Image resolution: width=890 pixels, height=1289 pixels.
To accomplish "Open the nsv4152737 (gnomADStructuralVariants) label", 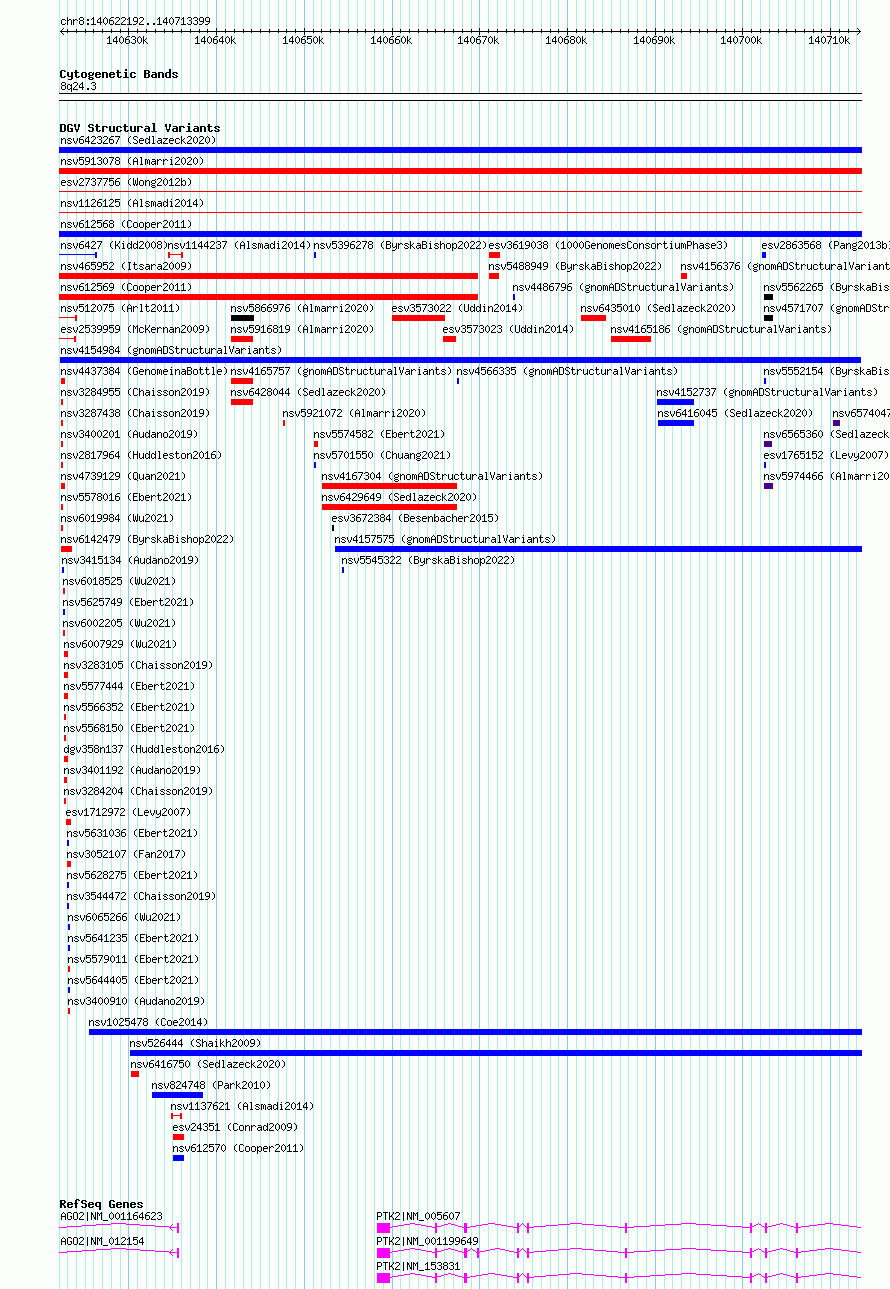I will pos(767,392).
